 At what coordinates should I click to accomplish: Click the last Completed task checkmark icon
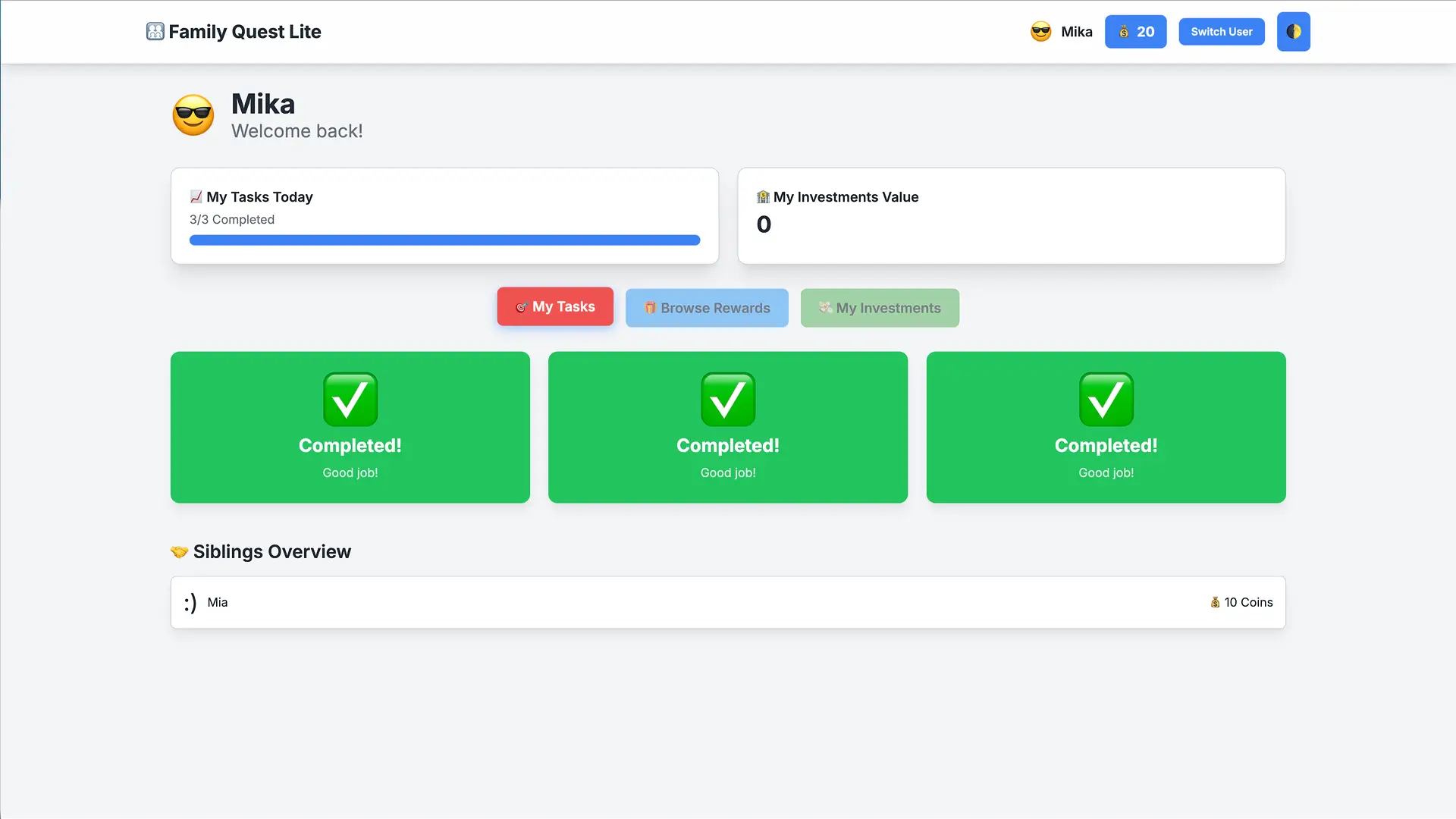(1106, 400)
